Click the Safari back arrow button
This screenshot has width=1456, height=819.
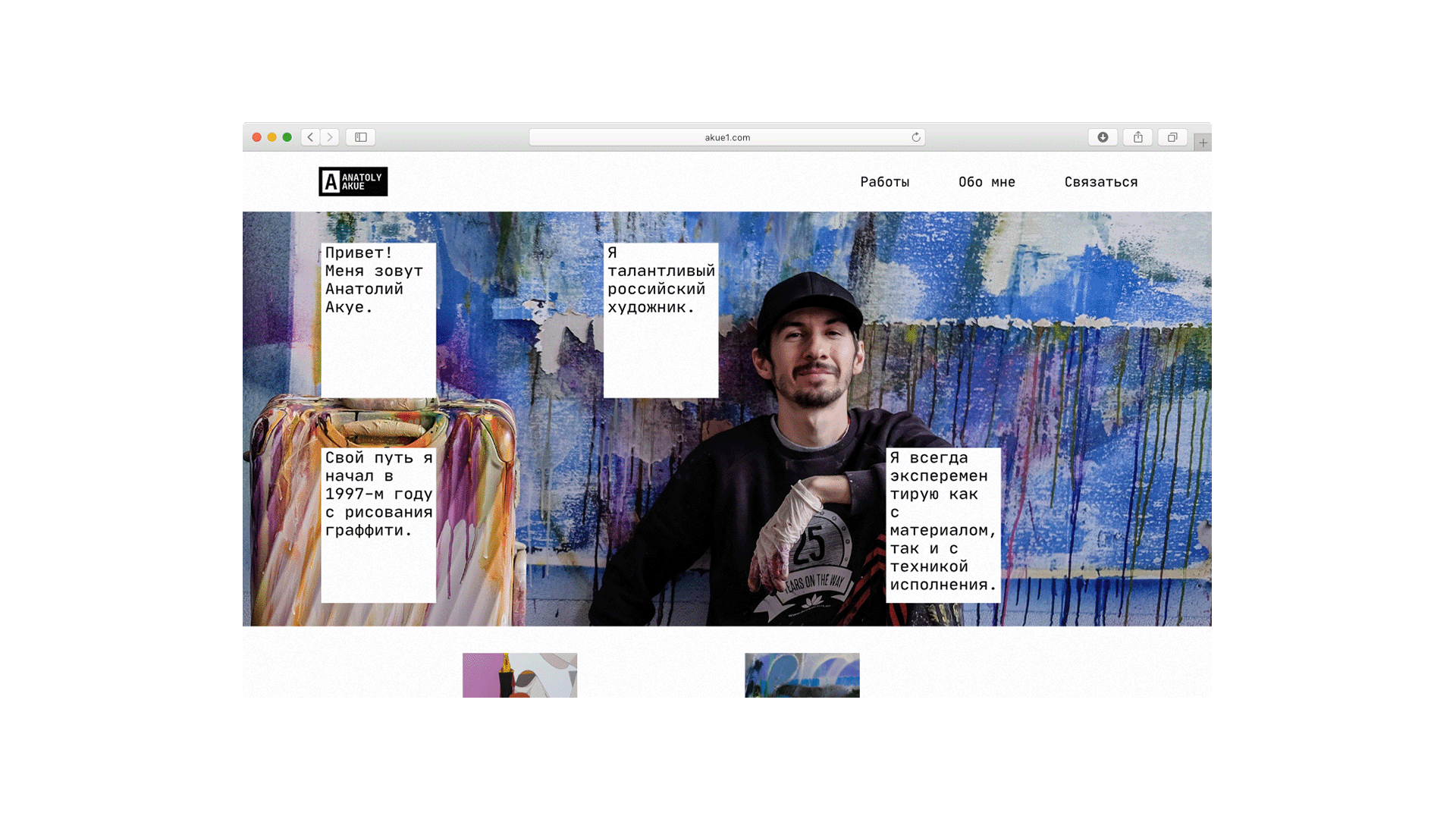[310, 137]
